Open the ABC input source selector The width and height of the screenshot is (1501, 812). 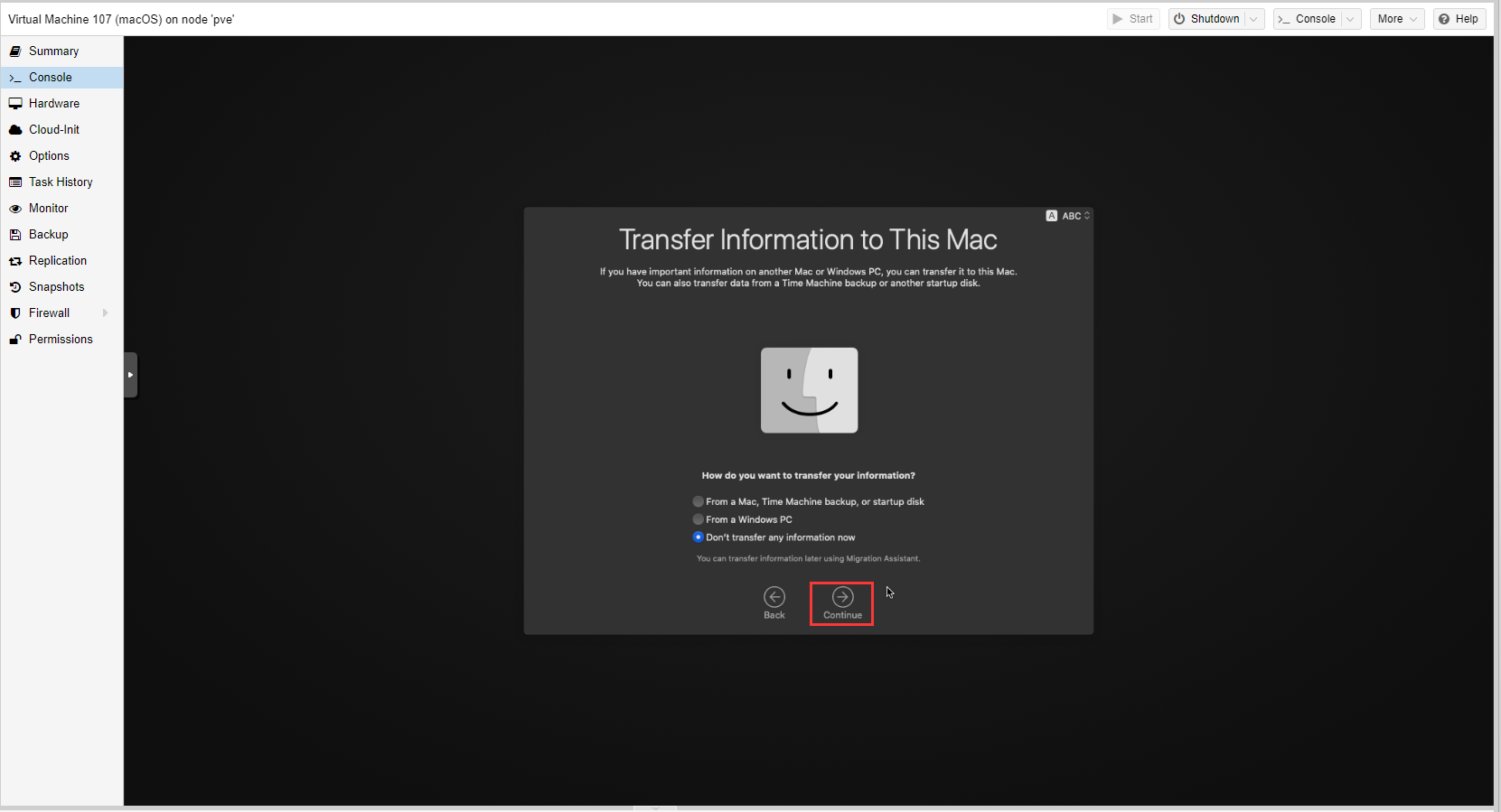point(1068,216)
